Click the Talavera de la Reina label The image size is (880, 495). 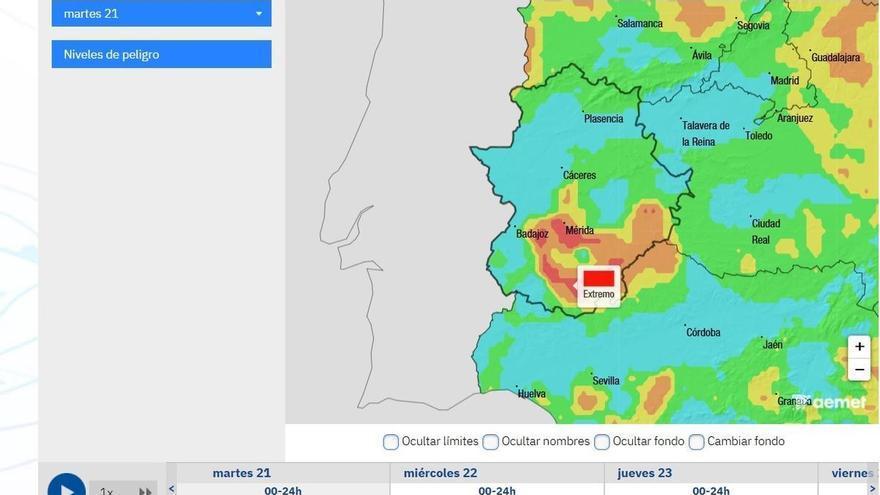pos(705,134)
